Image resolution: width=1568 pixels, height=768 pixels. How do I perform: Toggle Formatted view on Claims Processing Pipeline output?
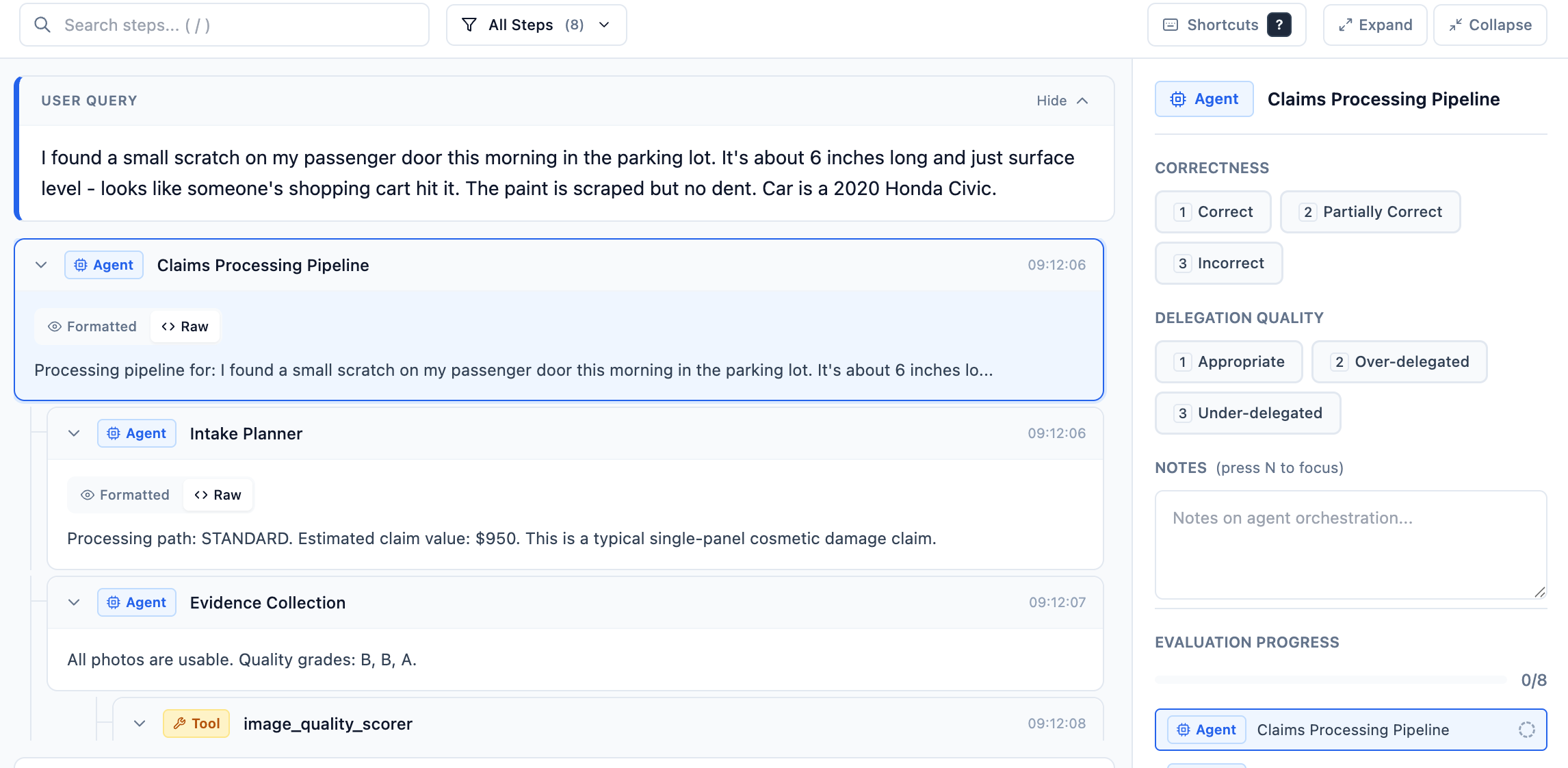(90, 327)
